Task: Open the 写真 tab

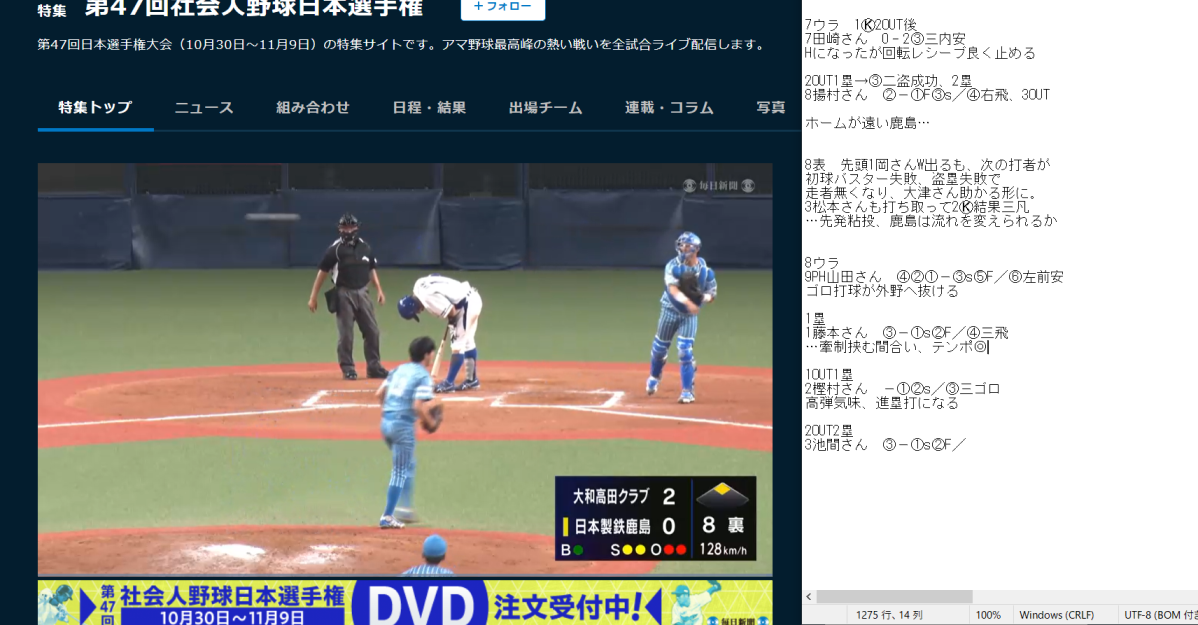Action: pyautogui.click(x=771, y=108)
